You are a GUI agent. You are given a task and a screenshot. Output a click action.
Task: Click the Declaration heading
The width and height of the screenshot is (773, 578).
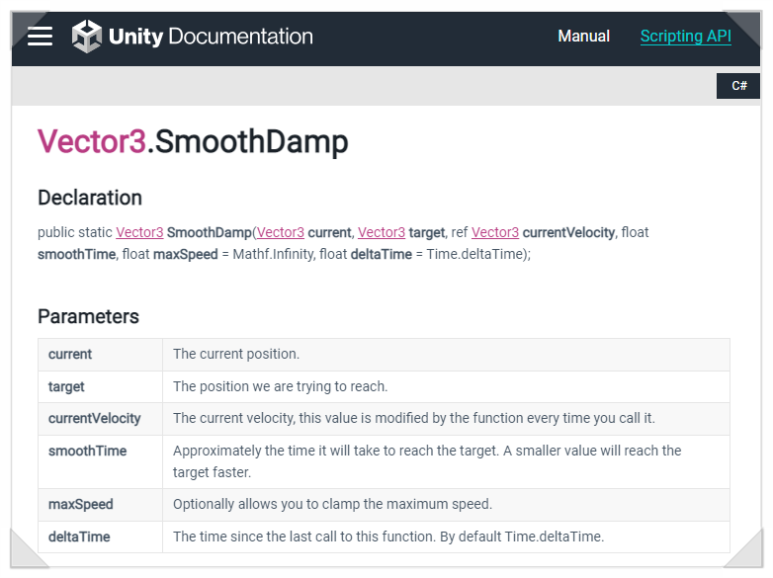click(90, 198)
